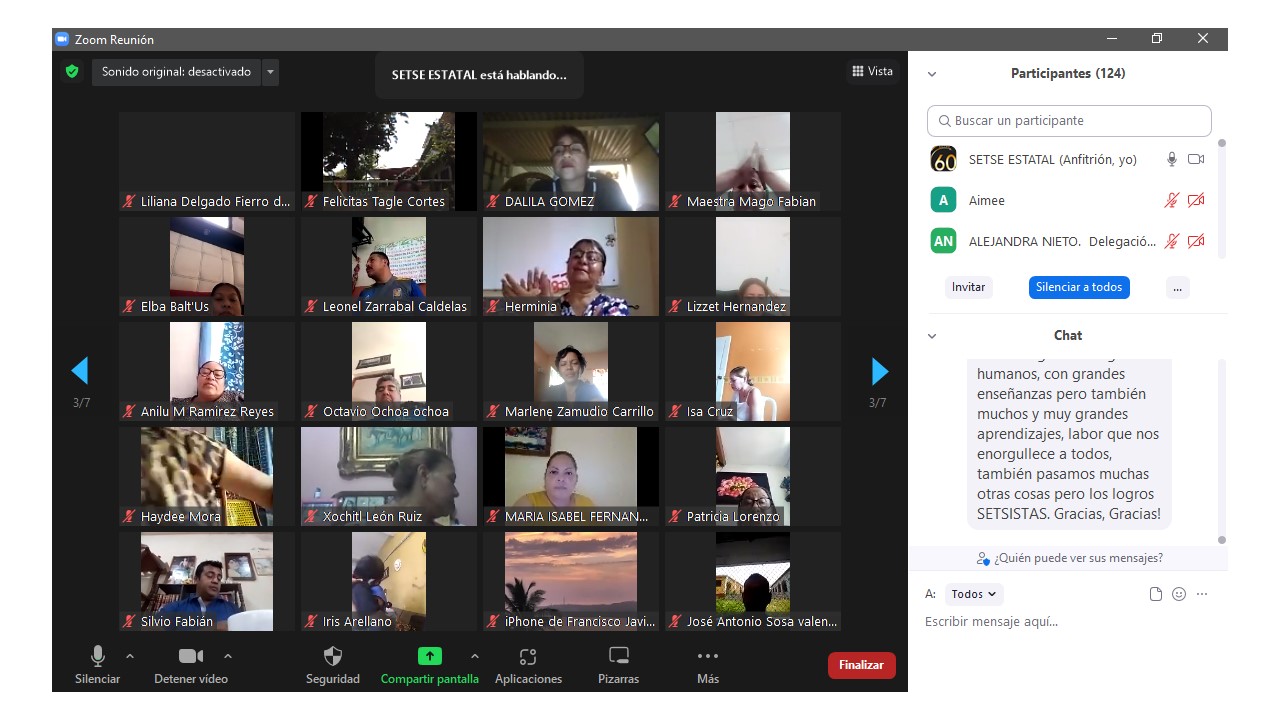Toggle Aimee's muted microphone icon
Image resolution: width=1280 pixels, height=720 pixels.
pos(1171,200)
